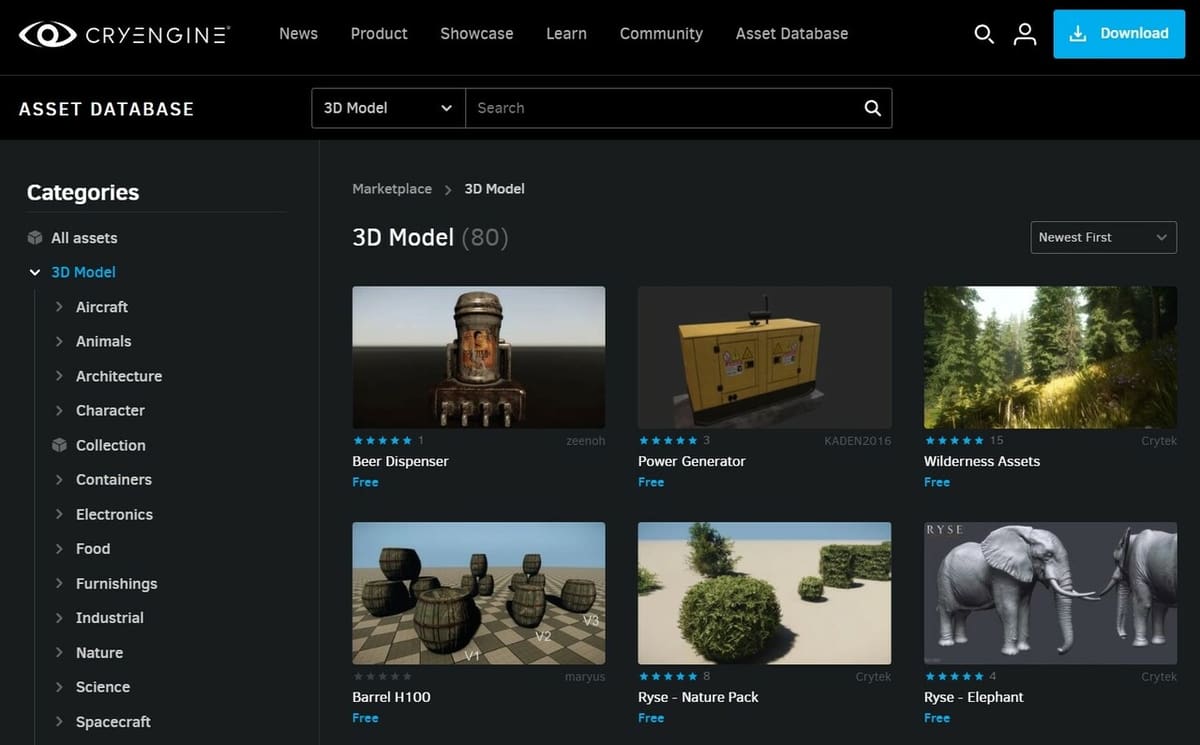Click star rating of Power Generator
Viewport: 1200px width, 745px height.
(668, 441)
